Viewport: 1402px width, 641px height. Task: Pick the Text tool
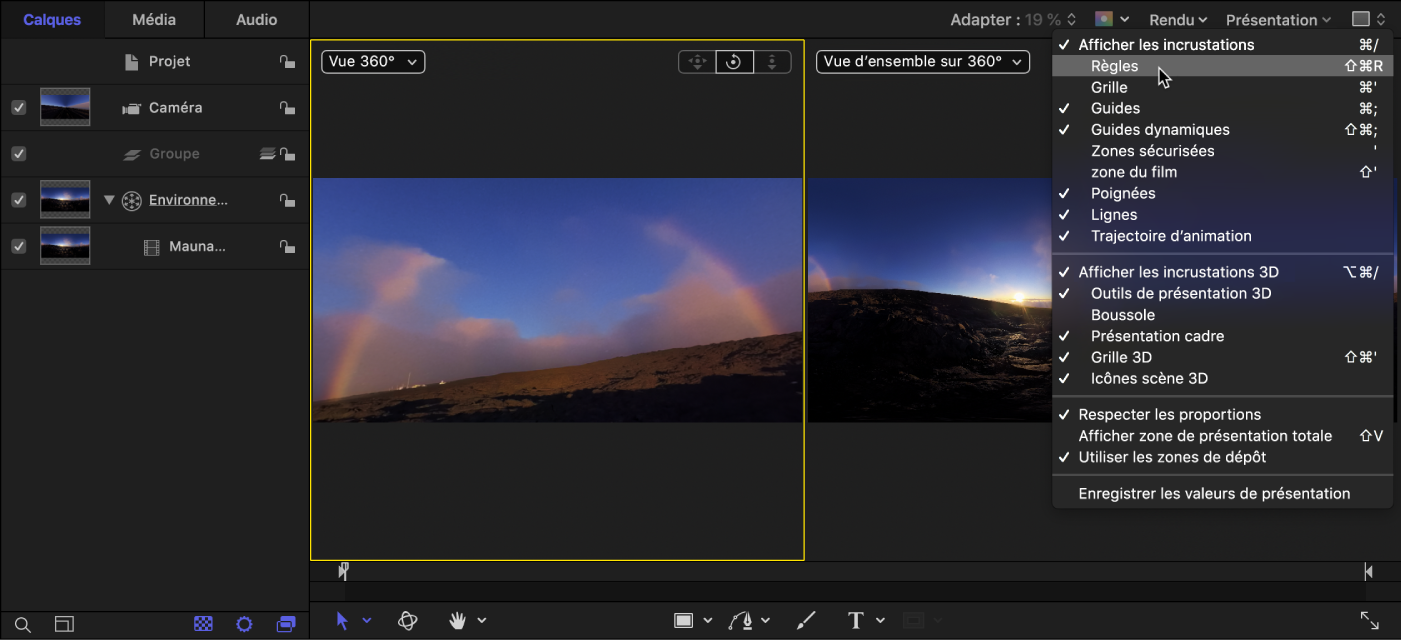[855, 621]
